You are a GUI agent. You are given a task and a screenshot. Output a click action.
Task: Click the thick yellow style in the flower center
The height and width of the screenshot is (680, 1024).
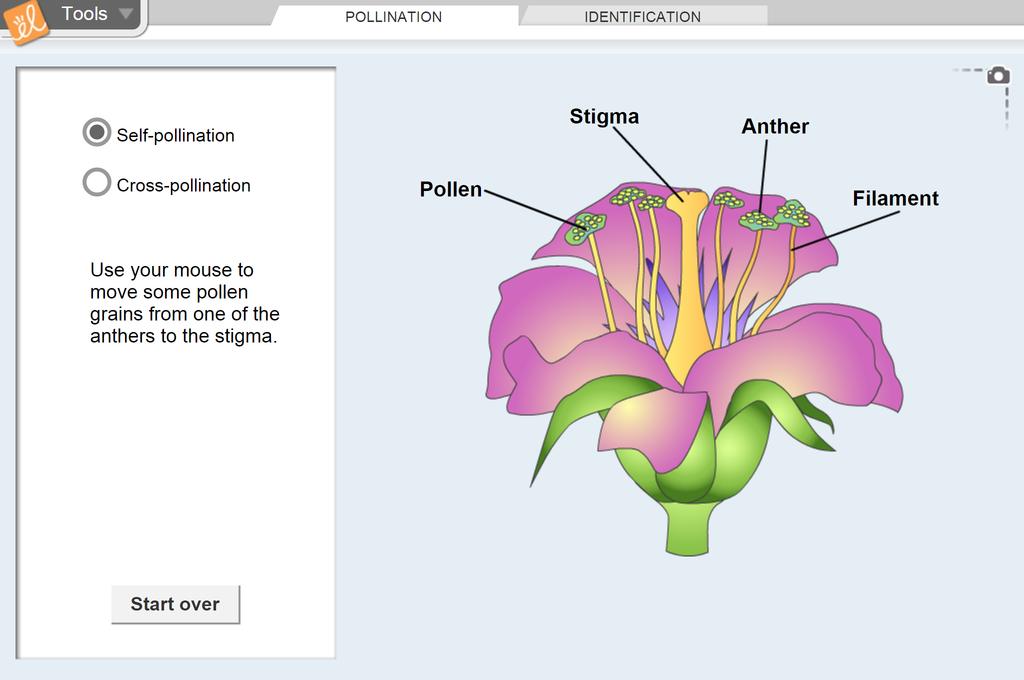coord(686,300)
